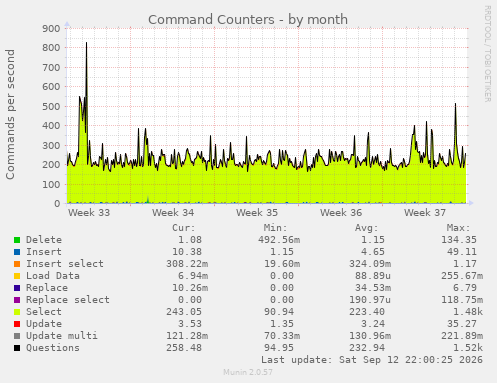Click the 800 y-axis tick label

coord(51,48)
